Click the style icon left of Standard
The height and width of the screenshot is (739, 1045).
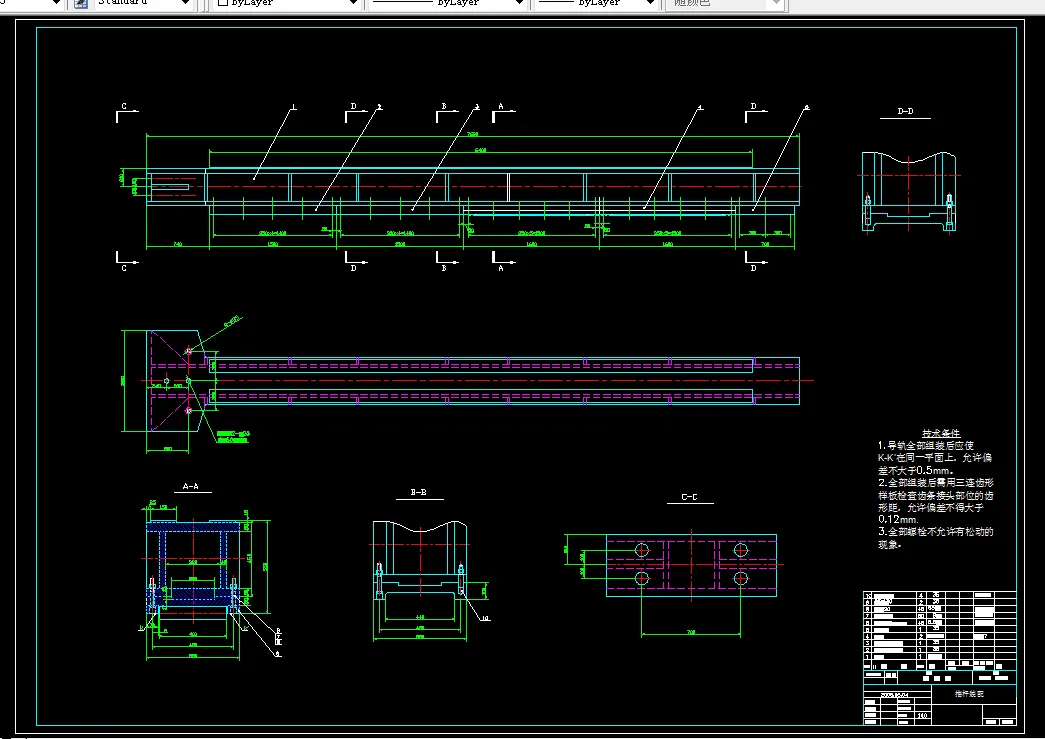pyautogui.click(x=81, y=3)
